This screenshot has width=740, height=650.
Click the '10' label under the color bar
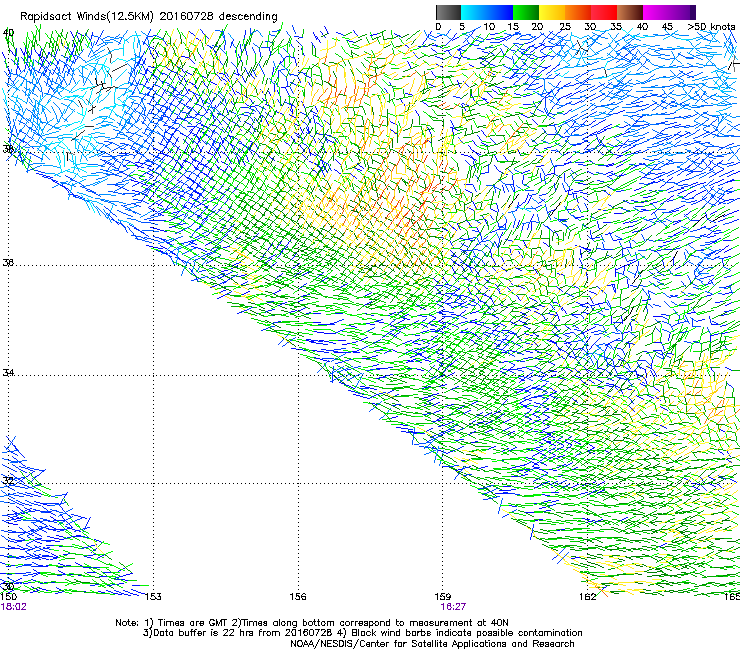pyautogui.click(x=489, y=26)
